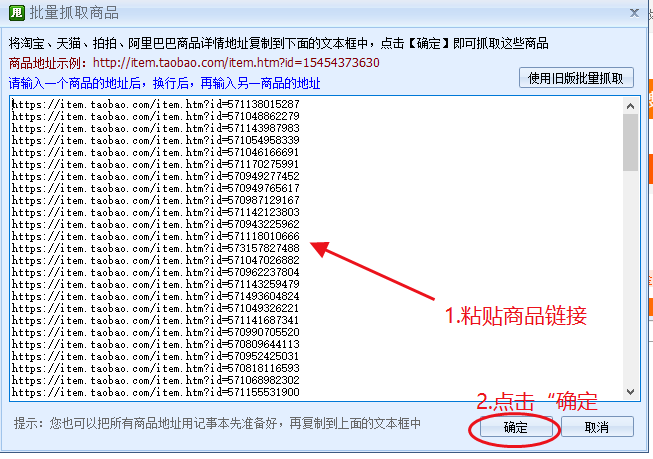653x459 pixels.
Task: Click the line with id=571142123803
Action: pos(156,212)
